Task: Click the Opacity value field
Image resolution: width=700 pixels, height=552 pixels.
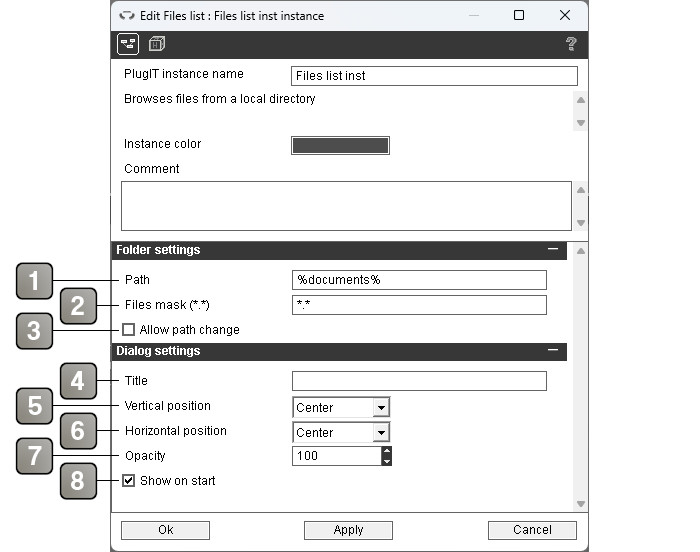Action: click(x=337, y=456)
